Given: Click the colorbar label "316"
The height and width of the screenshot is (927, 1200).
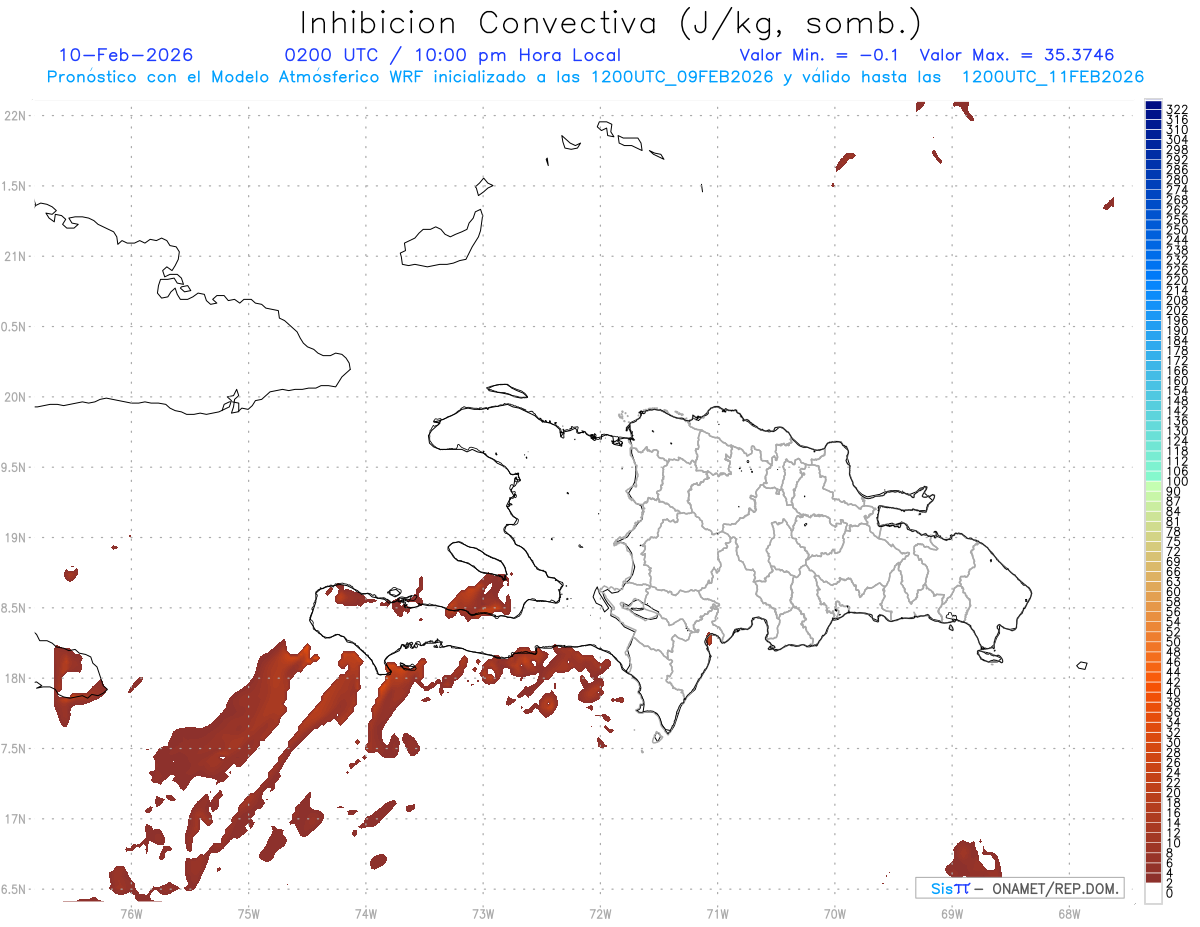Looking at the screenshot, I should 1177,119.
